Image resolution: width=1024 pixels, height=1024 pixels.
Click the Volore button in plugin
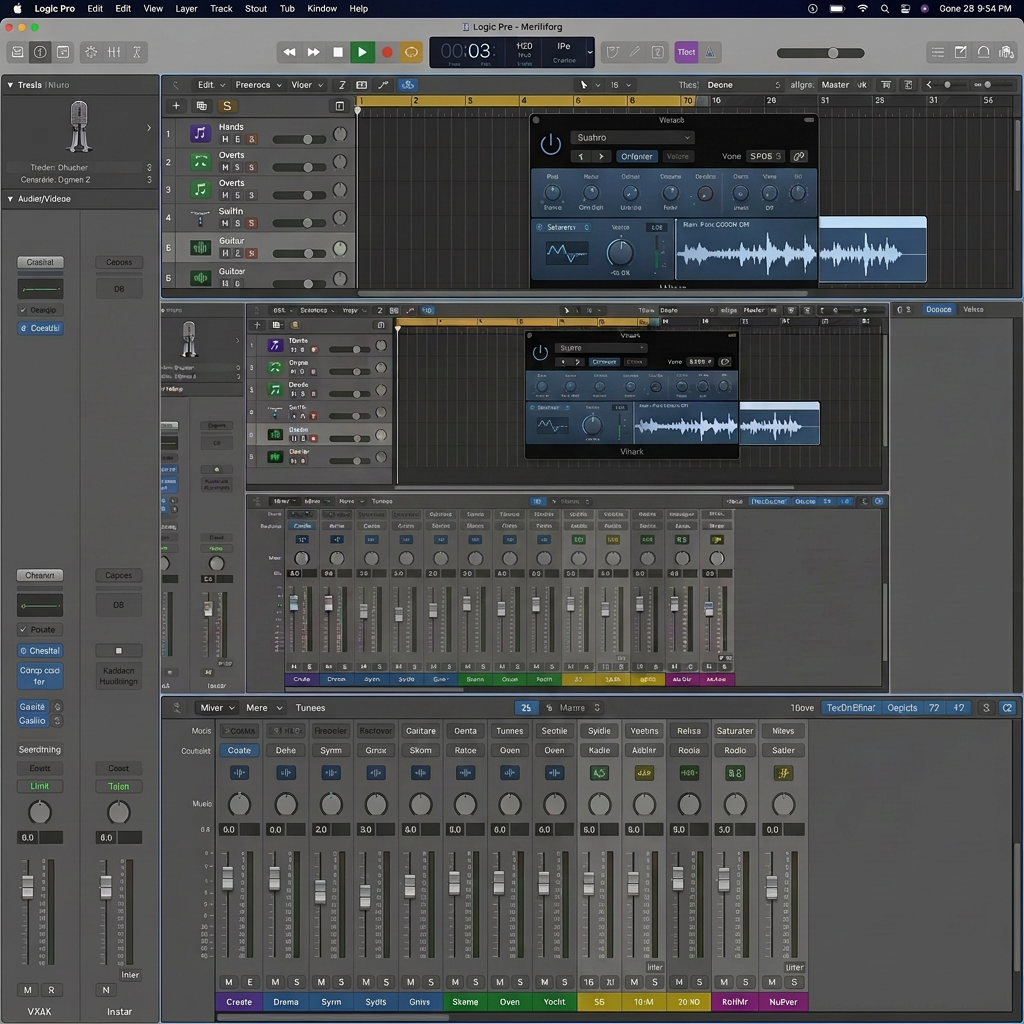(x=677, y=156)
